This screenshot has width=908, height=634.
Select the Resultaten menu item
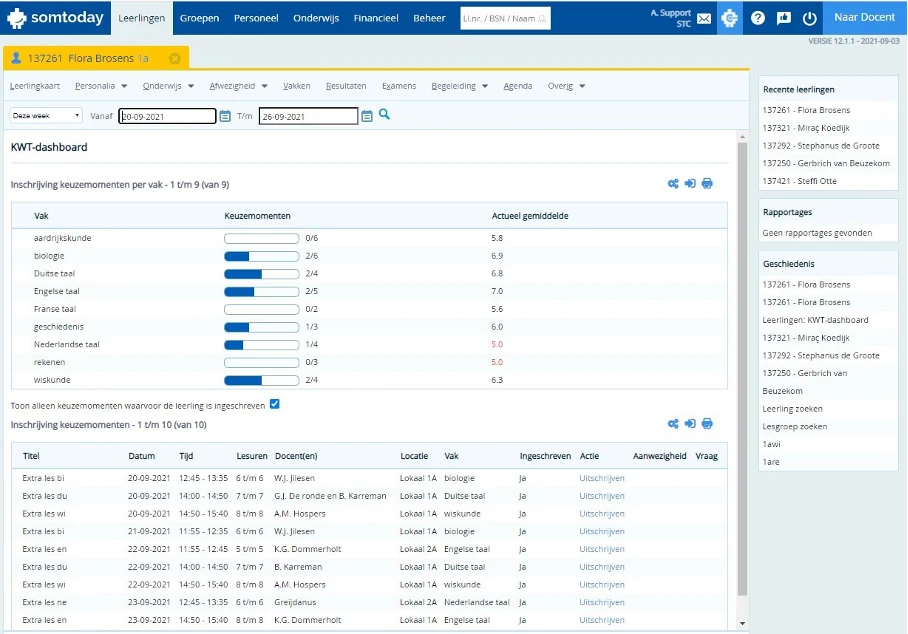point(346,86)
